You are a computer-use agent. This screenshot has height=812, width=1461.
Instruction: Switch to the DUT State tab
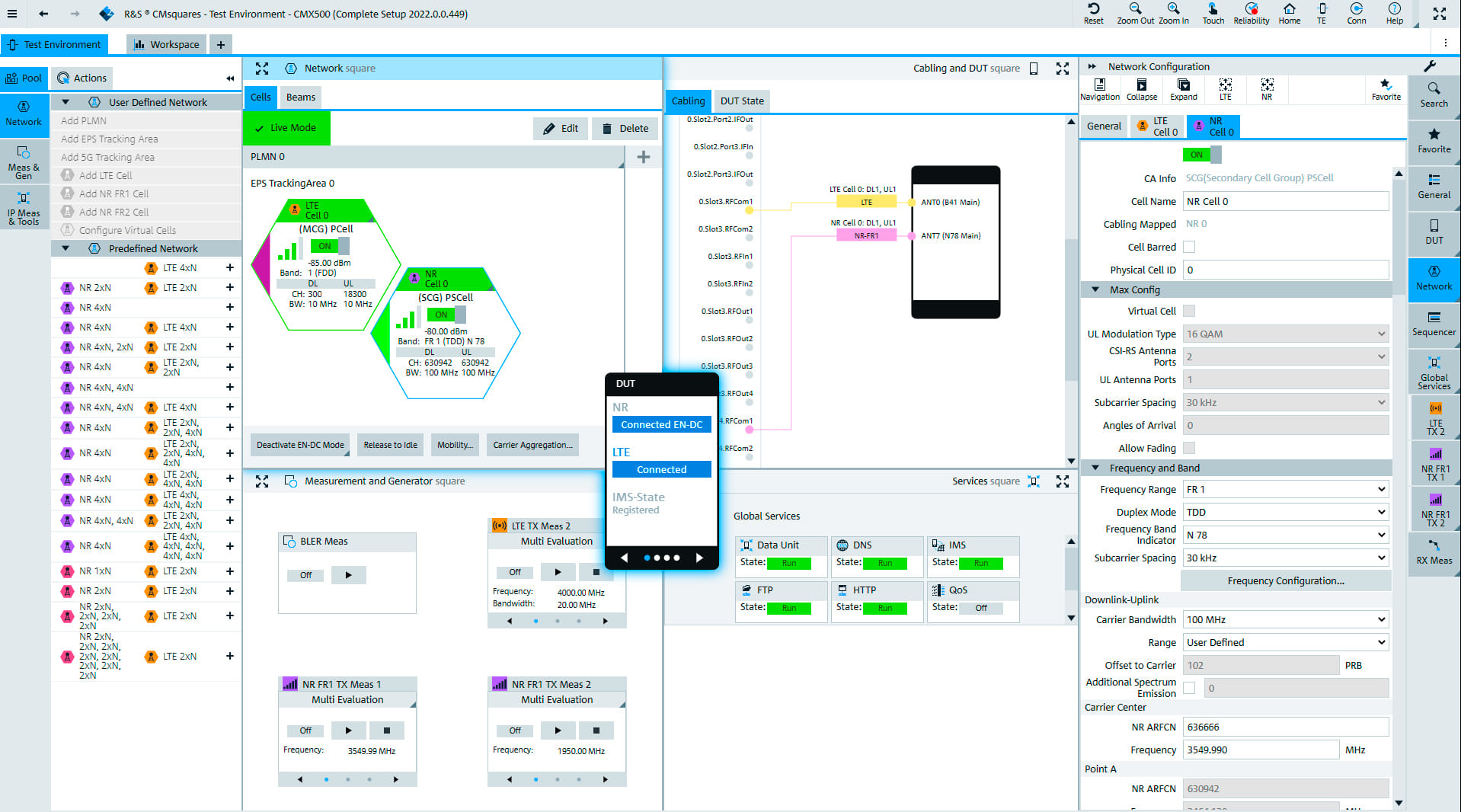pos(741,101)
